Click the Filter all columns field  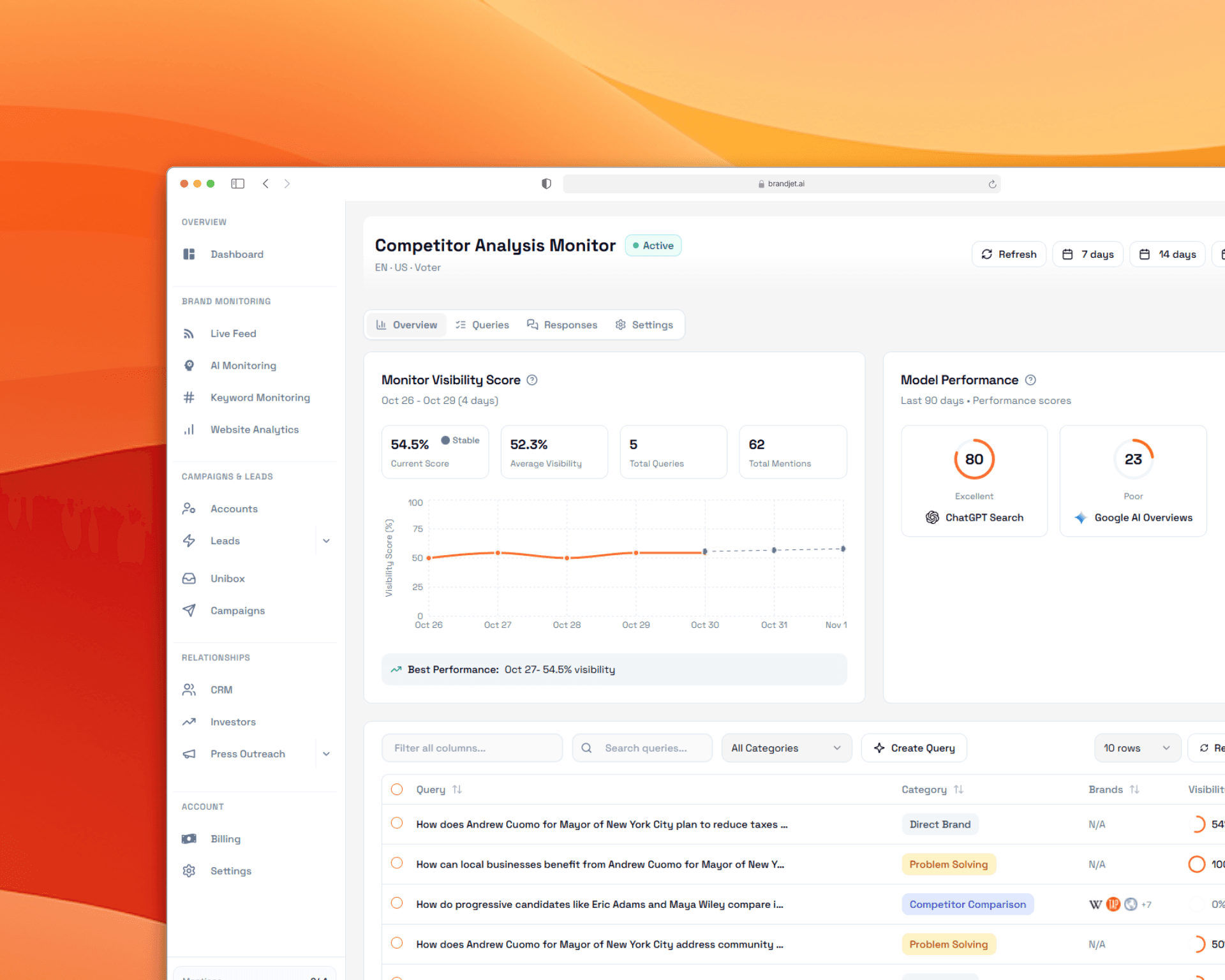472,748
